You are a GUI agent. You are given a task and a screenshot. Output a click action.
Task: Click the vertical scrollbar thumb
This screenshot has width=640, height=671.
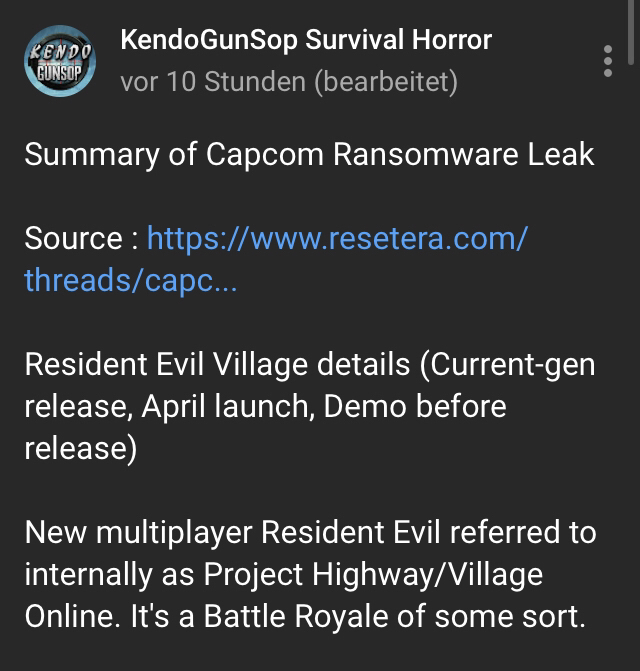[631, 33]
